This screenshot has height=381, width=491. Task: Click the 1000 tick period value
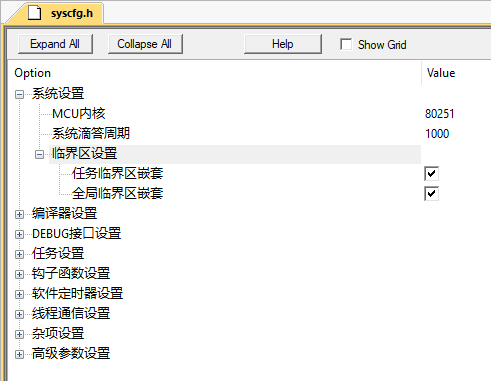[x=437, y=134]
